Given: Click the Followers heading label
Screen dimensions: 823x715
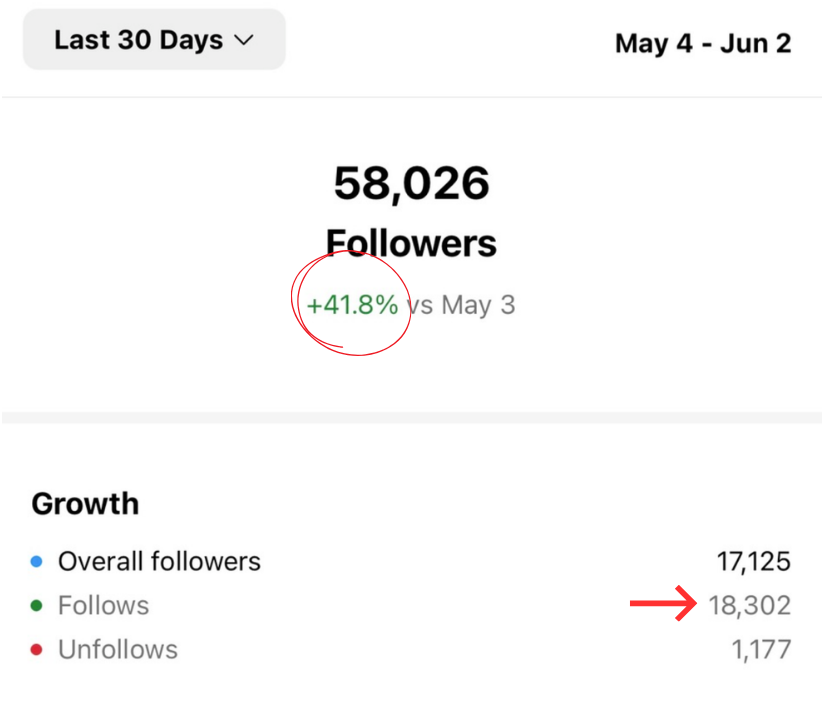Looking at the screenshot, I should pyautogui.click(x=411, y=243).
